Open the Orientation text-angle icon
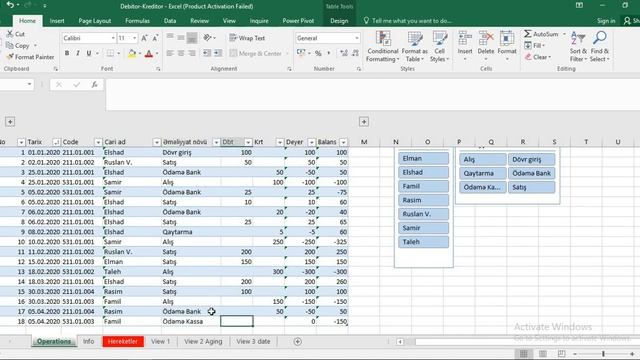This screenshot has height=360, width=640. [x=207, y=38]
